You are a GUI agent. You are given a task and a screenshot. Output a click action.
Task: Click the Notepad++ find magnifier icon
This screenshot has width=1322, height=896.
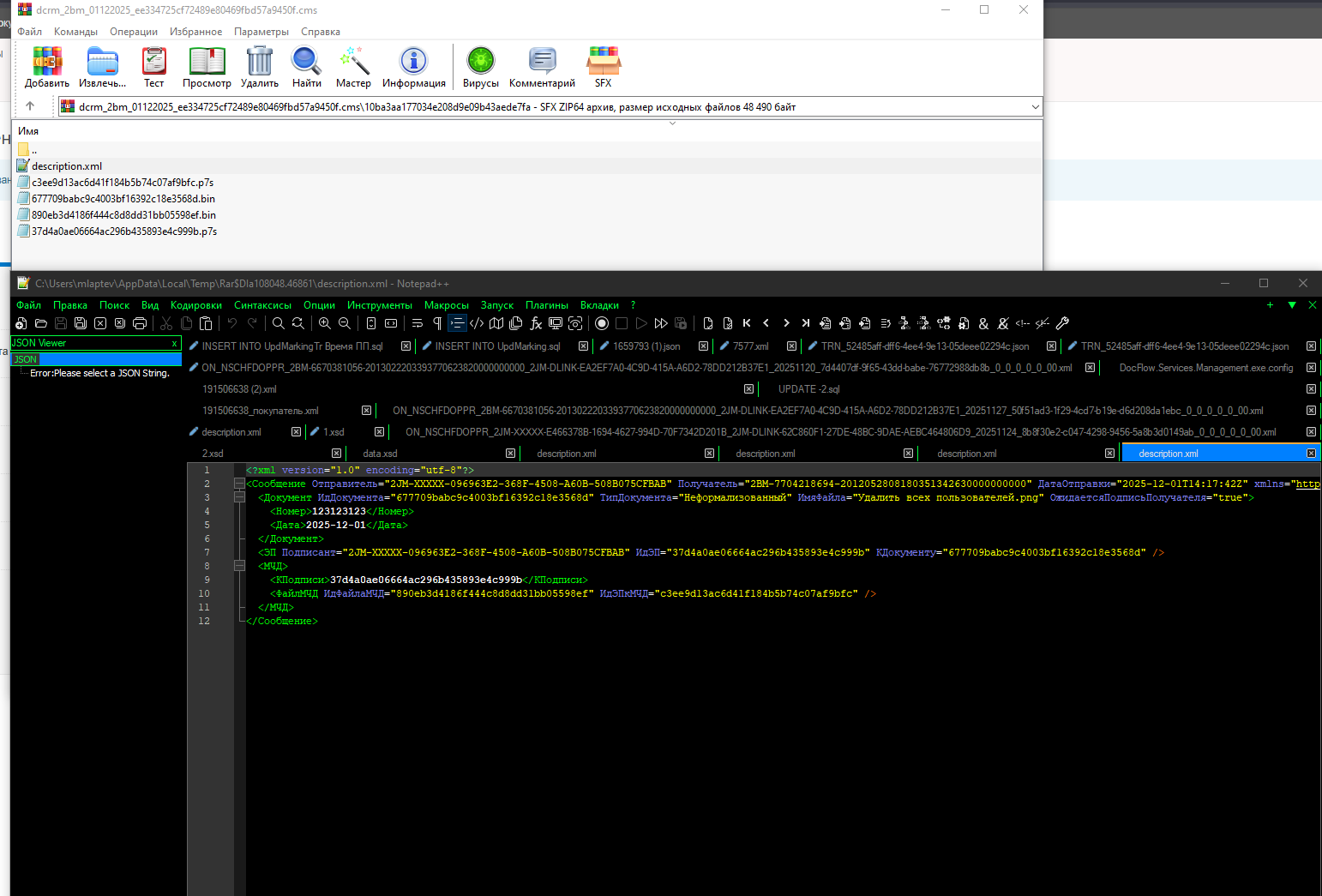[x=278, y=323]
